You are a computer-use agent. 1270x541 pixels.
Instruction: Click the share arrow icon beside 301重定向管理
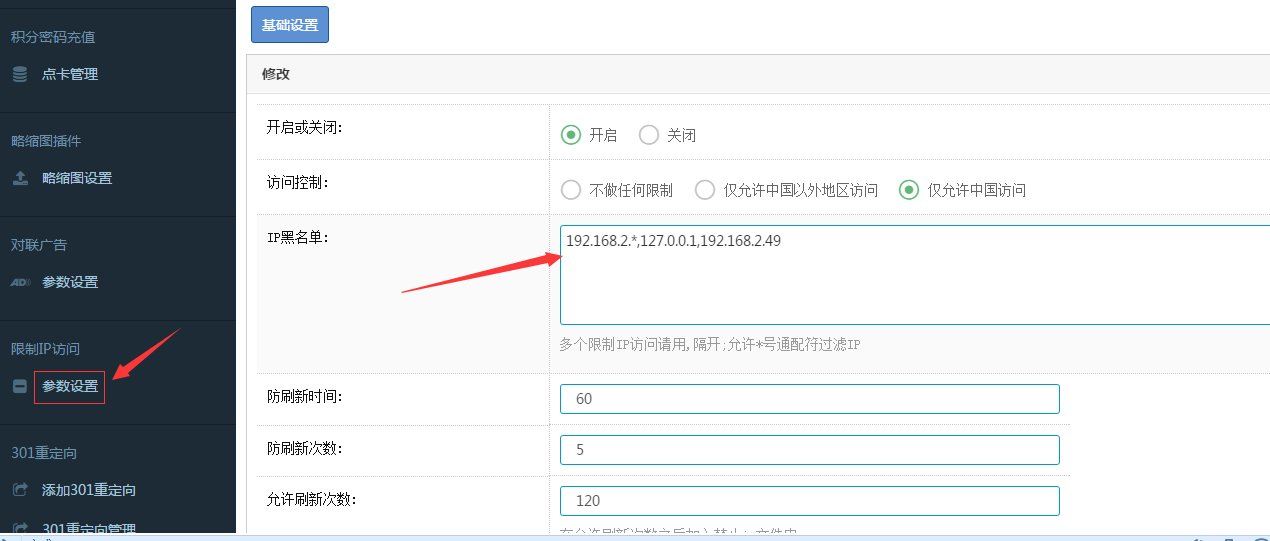[x=20, y=528]
